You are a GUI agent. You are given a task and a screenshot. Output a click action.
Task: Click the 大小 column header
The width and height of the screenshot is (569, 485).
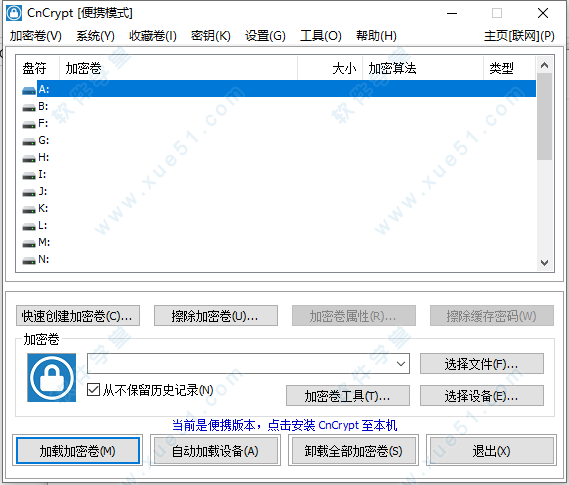click(x=330, y=67)
